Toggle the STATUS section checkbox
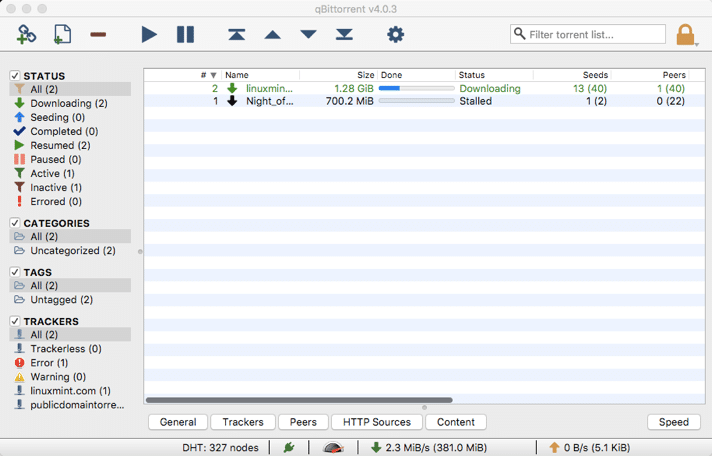The width and height of the screenshot is (712, 456). 15,75
